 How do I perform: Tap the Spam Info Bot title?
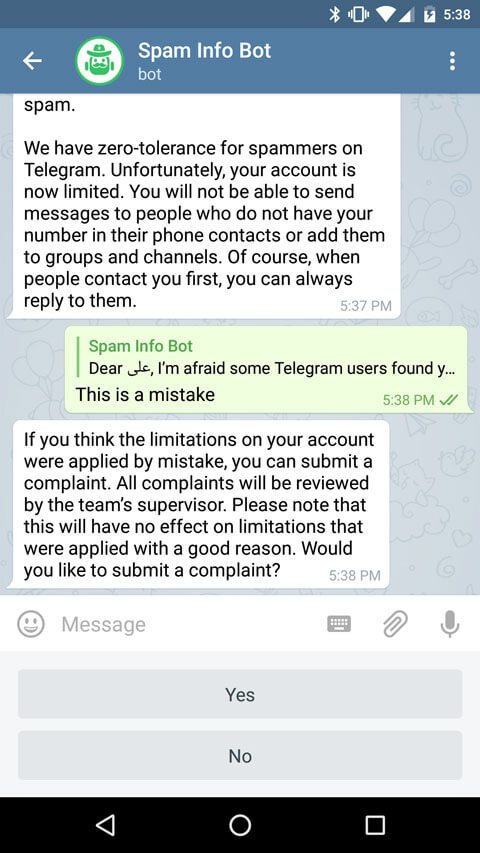pos(204,51)
